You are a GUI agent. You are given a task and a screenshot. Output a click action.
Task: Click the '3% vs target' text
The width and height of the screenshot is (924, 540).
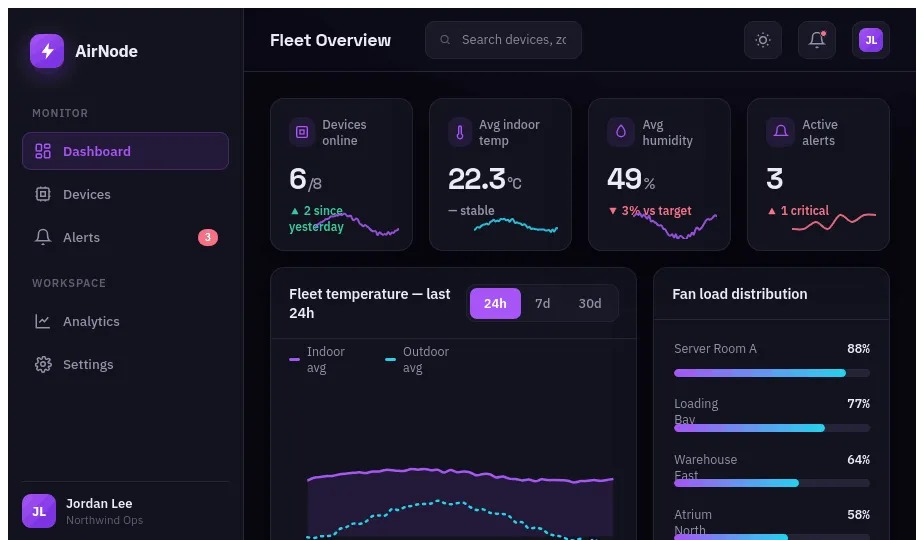click(649, 210)
